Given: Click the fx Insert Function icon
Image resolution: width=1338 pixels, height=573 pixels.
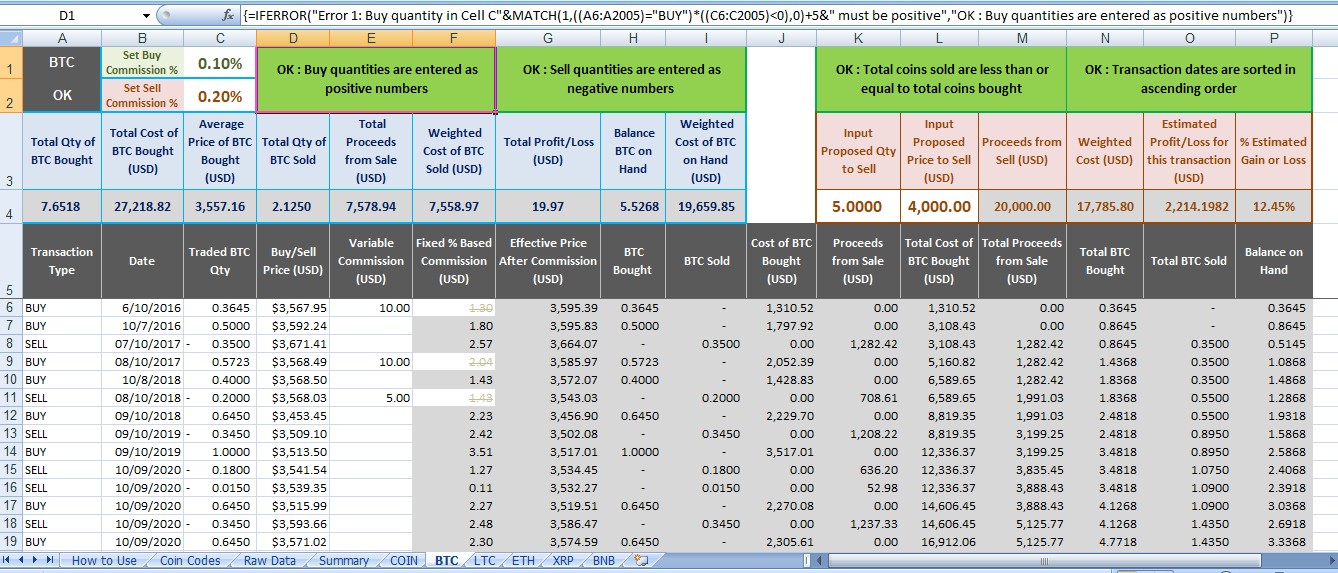Looking at the screenshot, I should [227, 16].
